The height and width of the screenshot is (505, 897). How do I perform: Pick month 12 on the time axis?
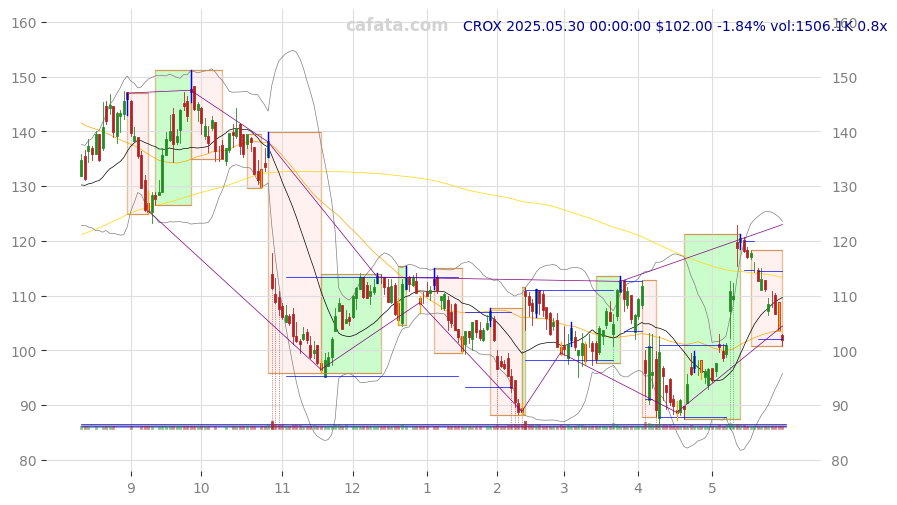pos(352,488)
